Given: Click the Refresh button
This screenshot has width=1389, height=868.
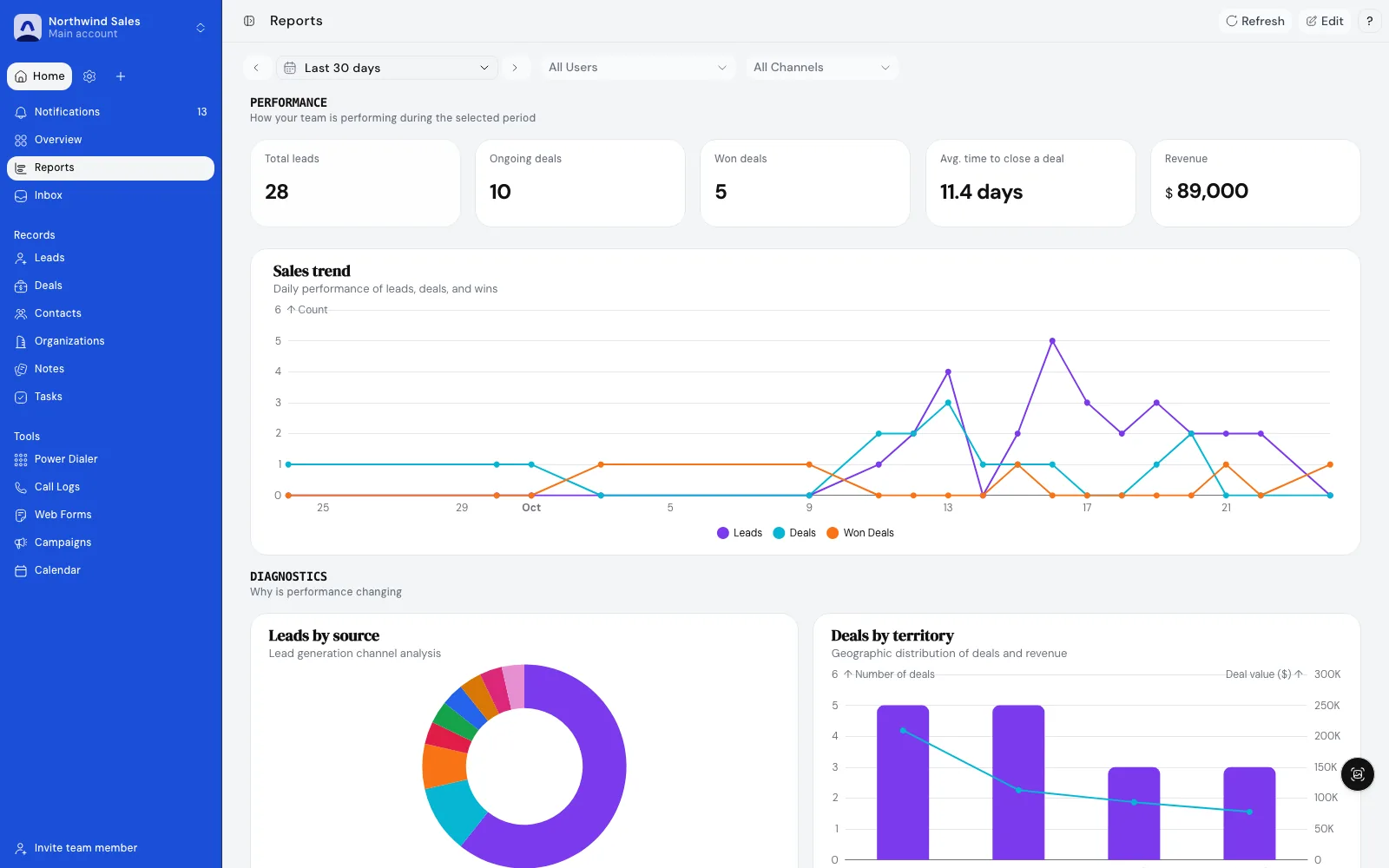Looking at the screenshot, I should click(1255, 21).
